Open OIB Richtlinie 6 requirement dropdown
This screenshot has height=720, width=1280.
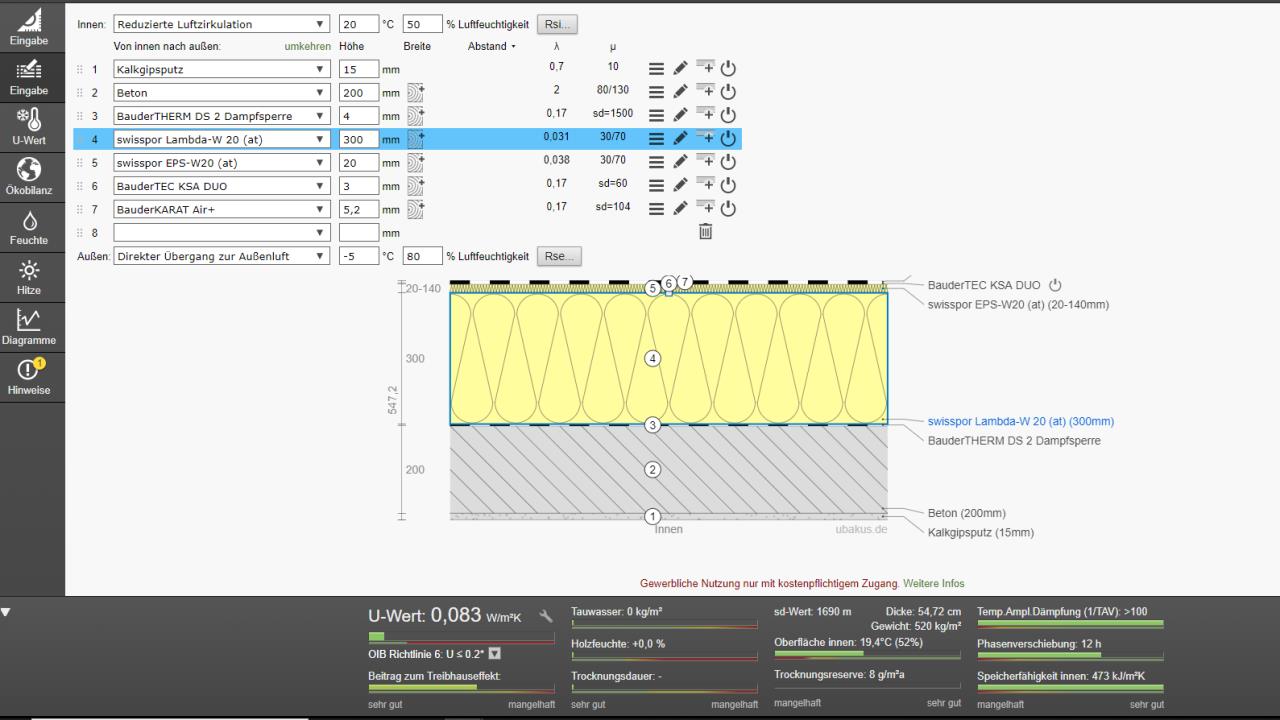tap(494, 654)
